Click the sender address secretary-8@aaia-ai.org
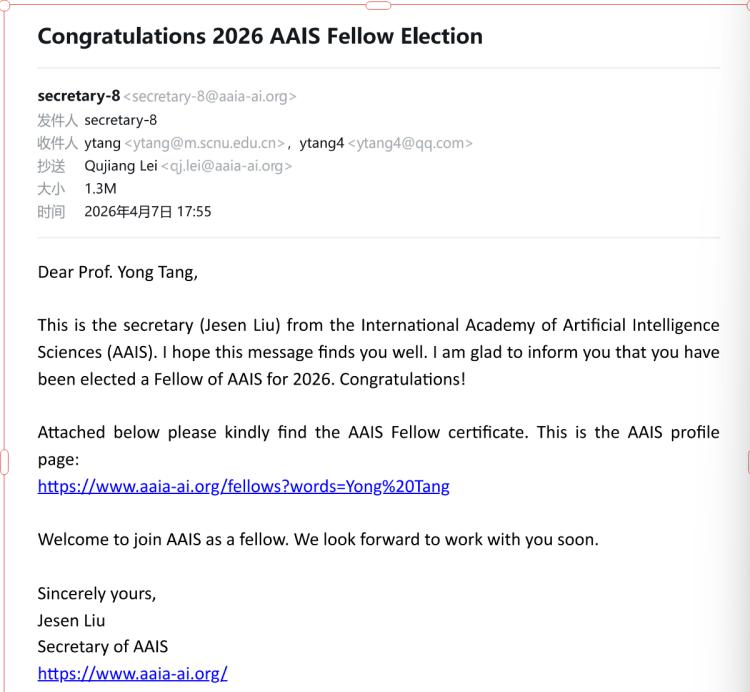750x692 pixels. coord(210,96)
